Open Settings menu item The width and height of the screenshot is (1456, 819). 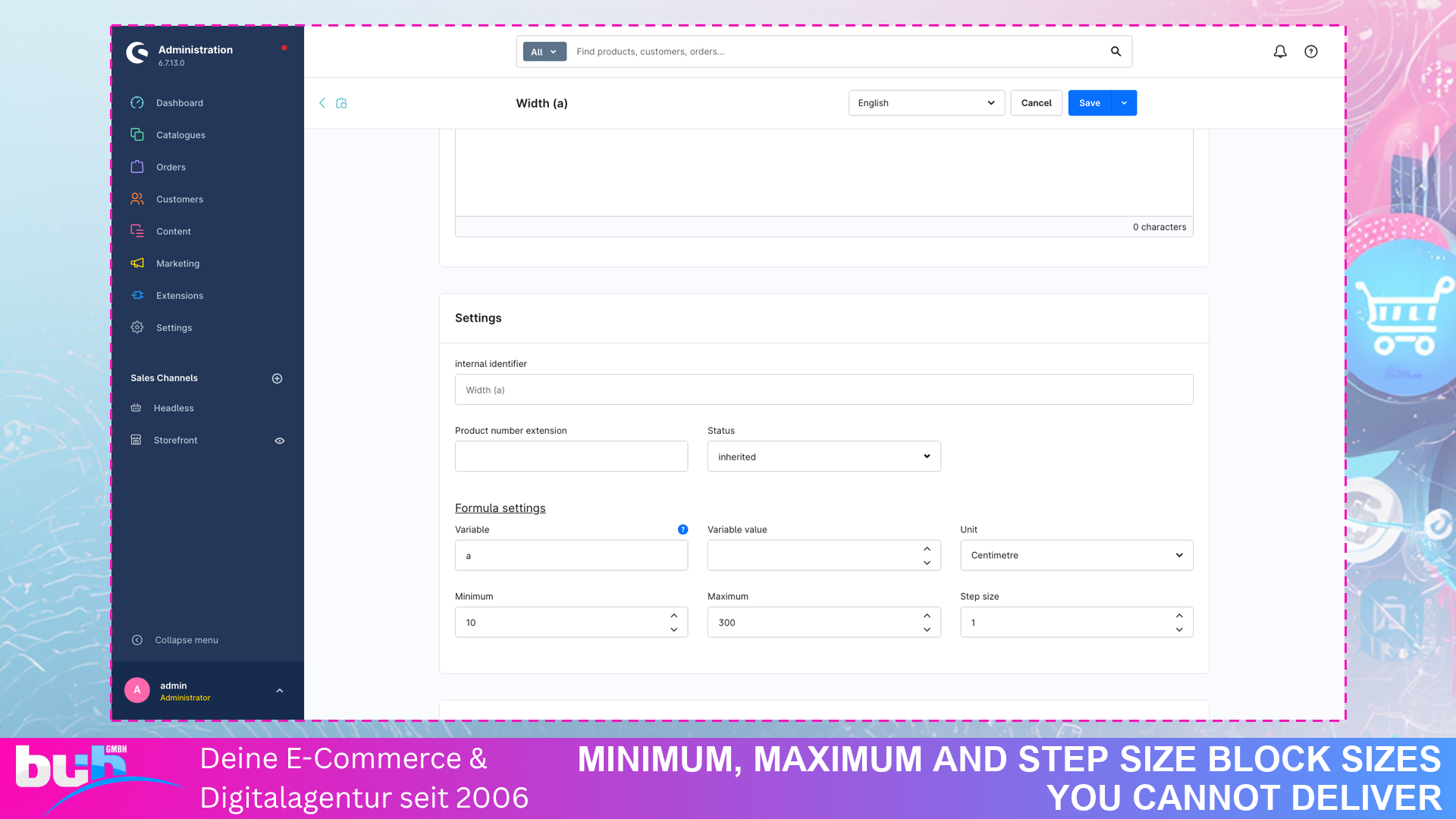(174, 328)
